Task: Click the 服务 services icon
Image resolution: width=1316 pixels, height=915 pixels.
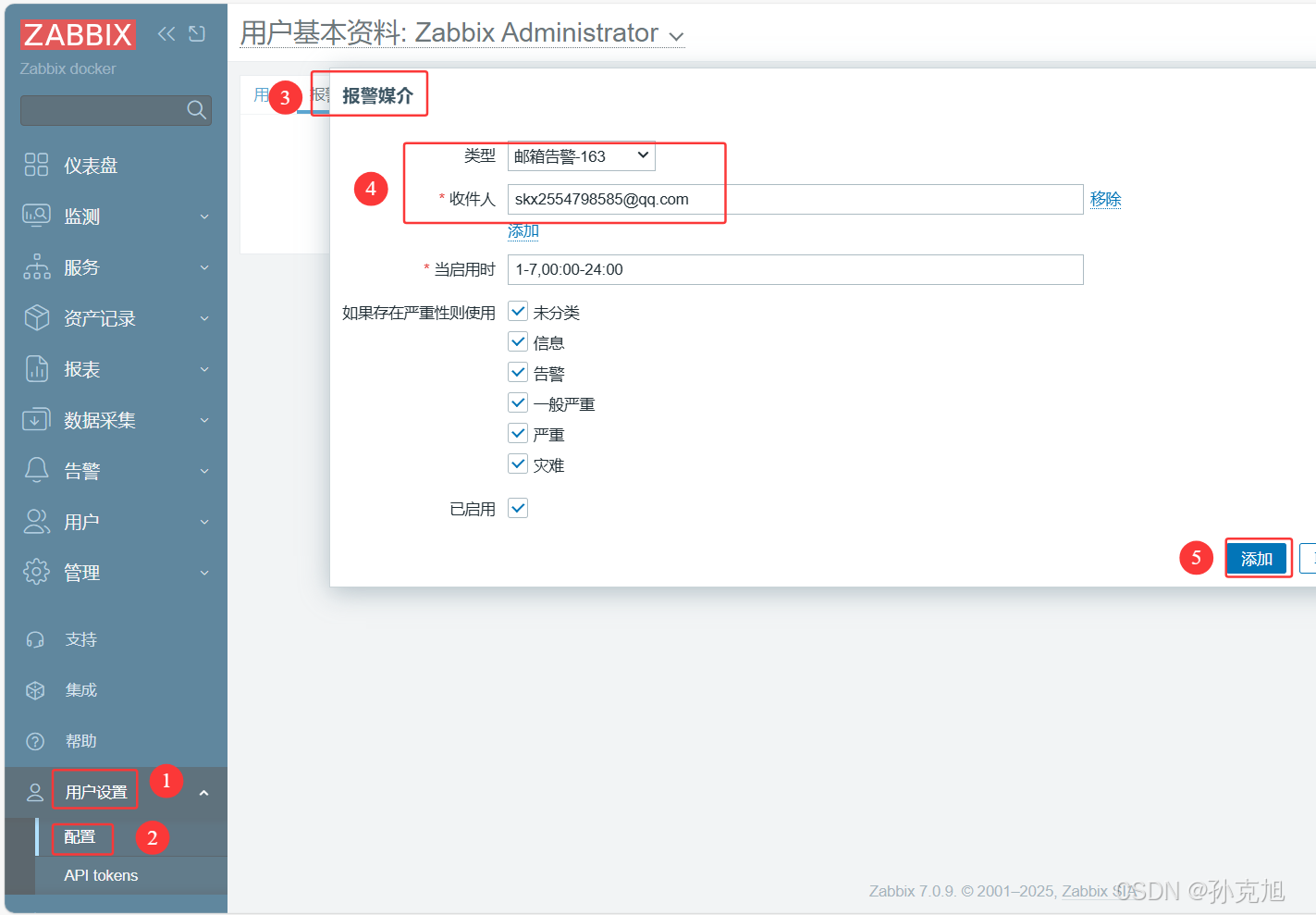Action: 36,266
